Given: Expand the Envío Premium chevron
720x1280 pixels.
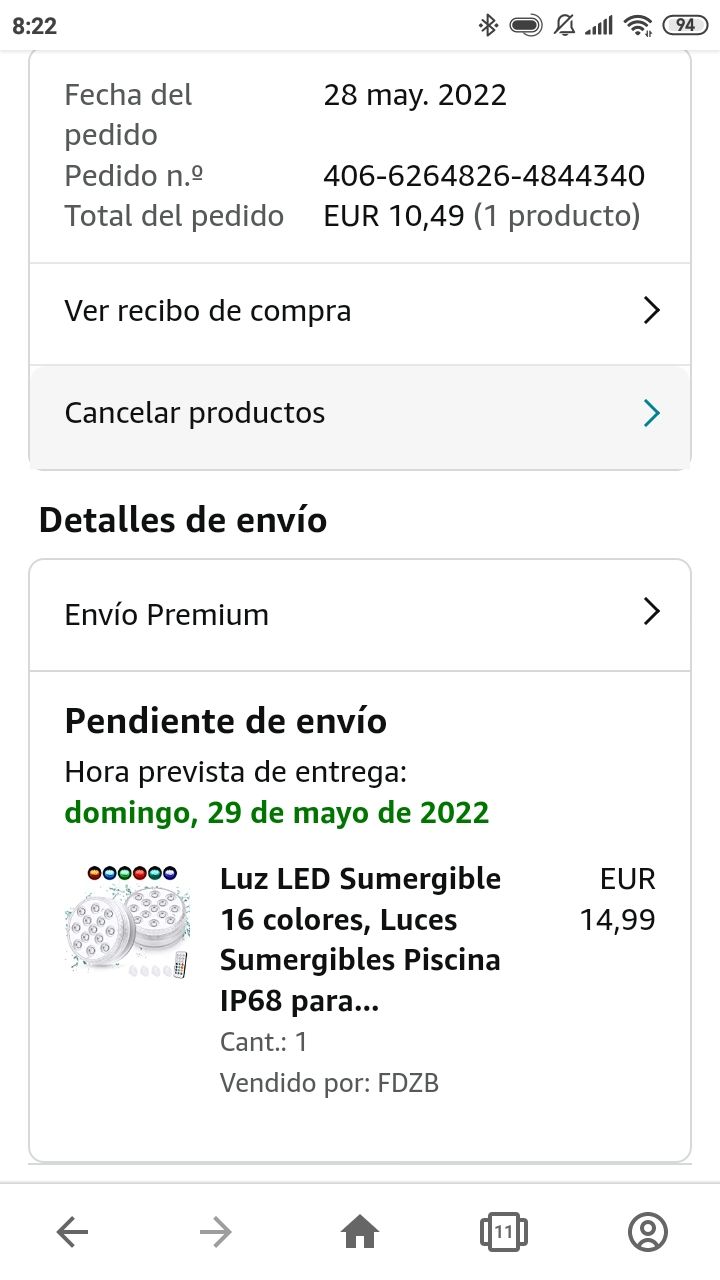Looking at the screenshot, I should click(x=651, y=612).
